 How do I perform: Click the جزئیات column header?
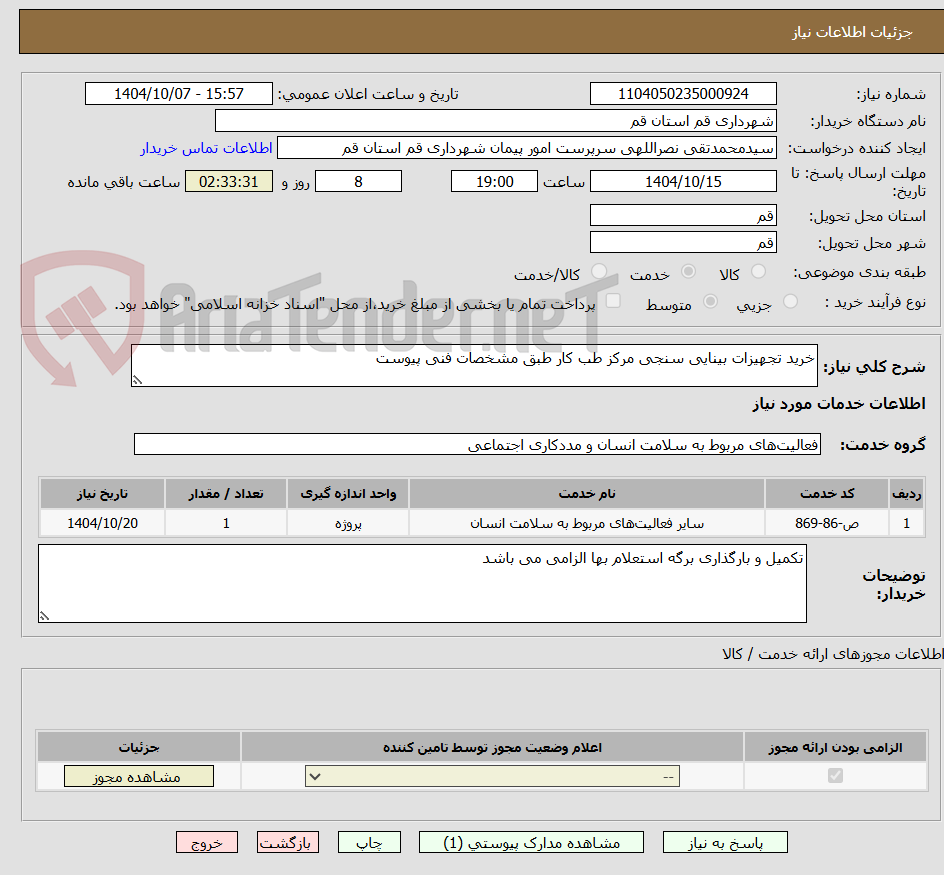[138, 747]
